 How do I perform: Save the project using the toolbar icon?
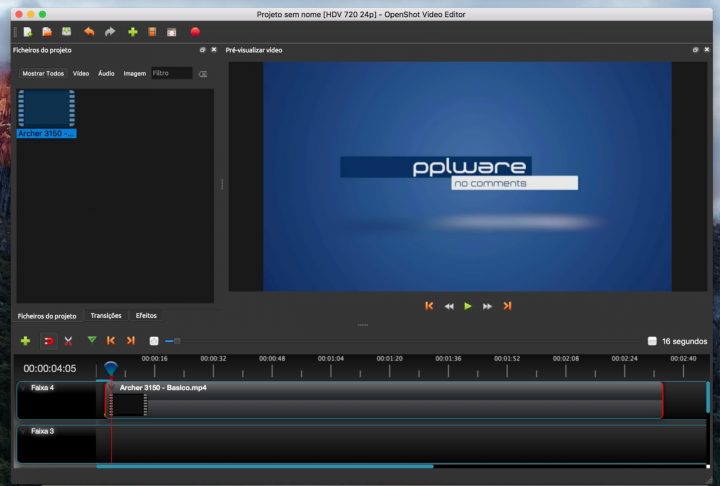coord(66,32)
